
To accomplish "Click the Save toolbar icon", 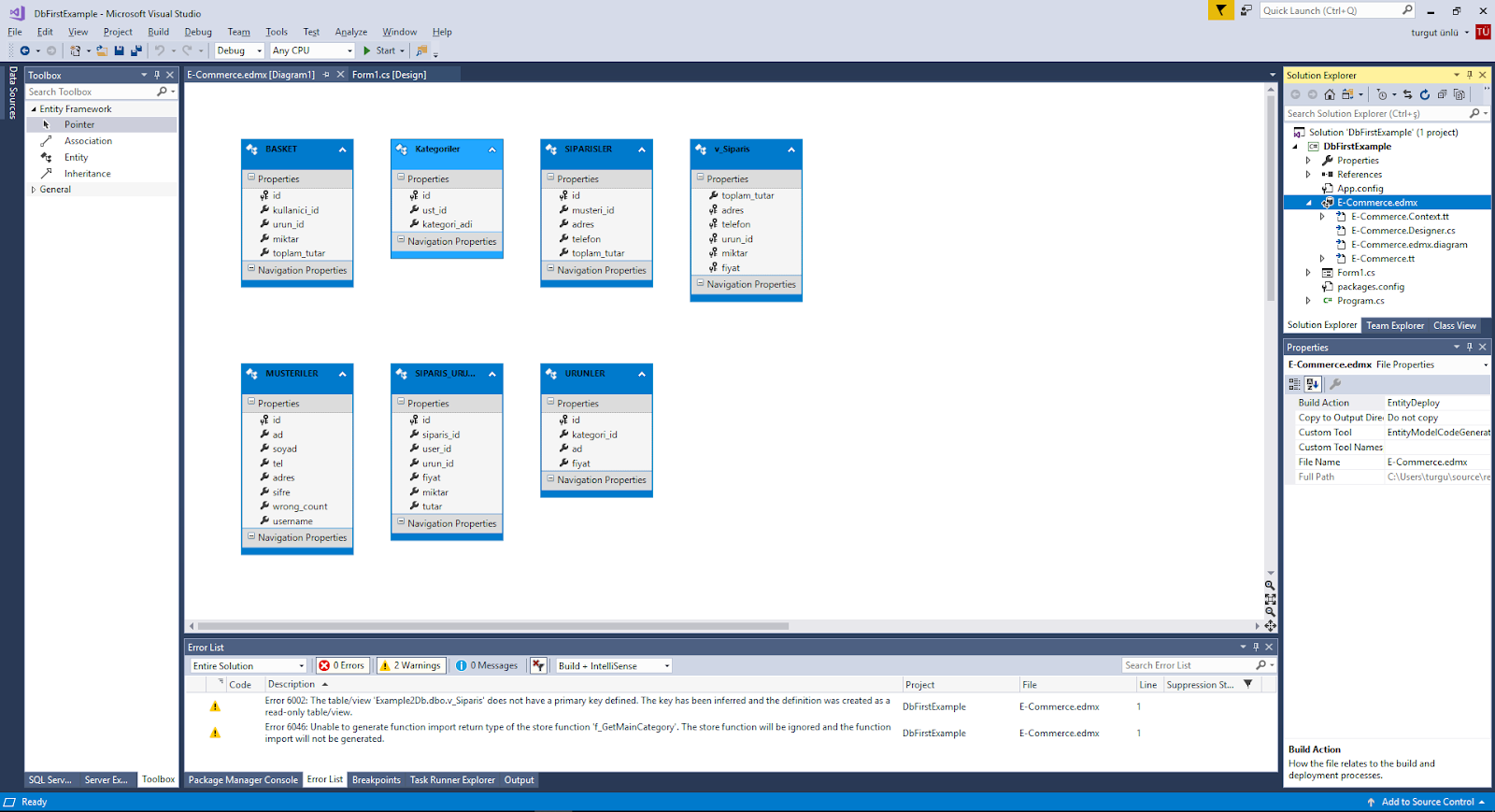I will click(x=119, y=50).
